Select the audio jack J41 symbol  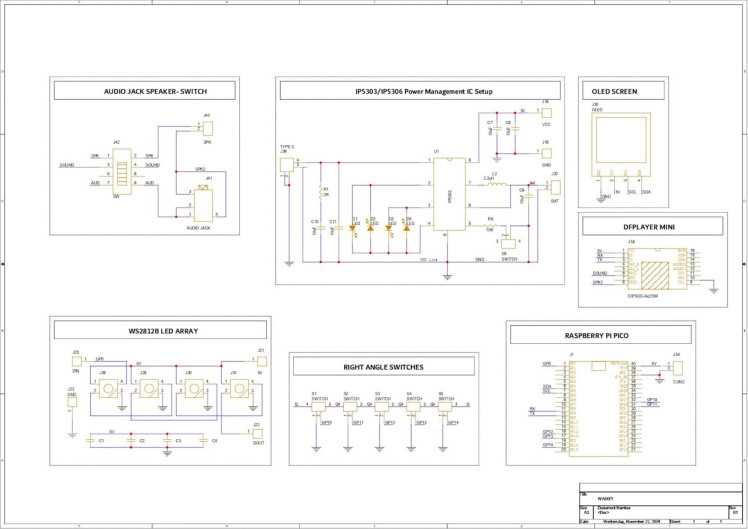[x=203, y=205]
